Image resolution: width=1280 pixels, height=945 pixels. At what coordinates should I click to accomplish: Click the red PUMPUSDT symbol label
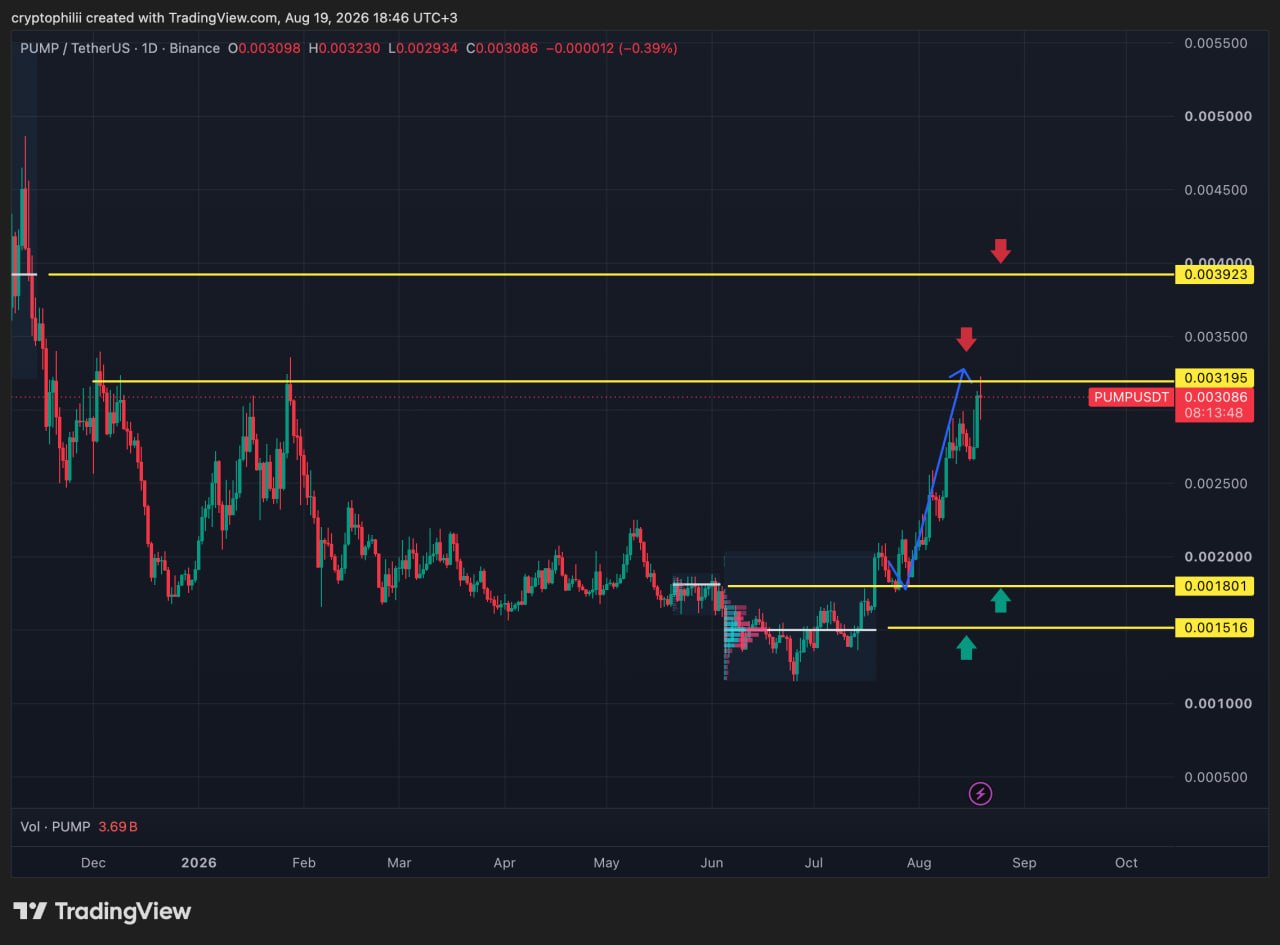pos(1131,397)
